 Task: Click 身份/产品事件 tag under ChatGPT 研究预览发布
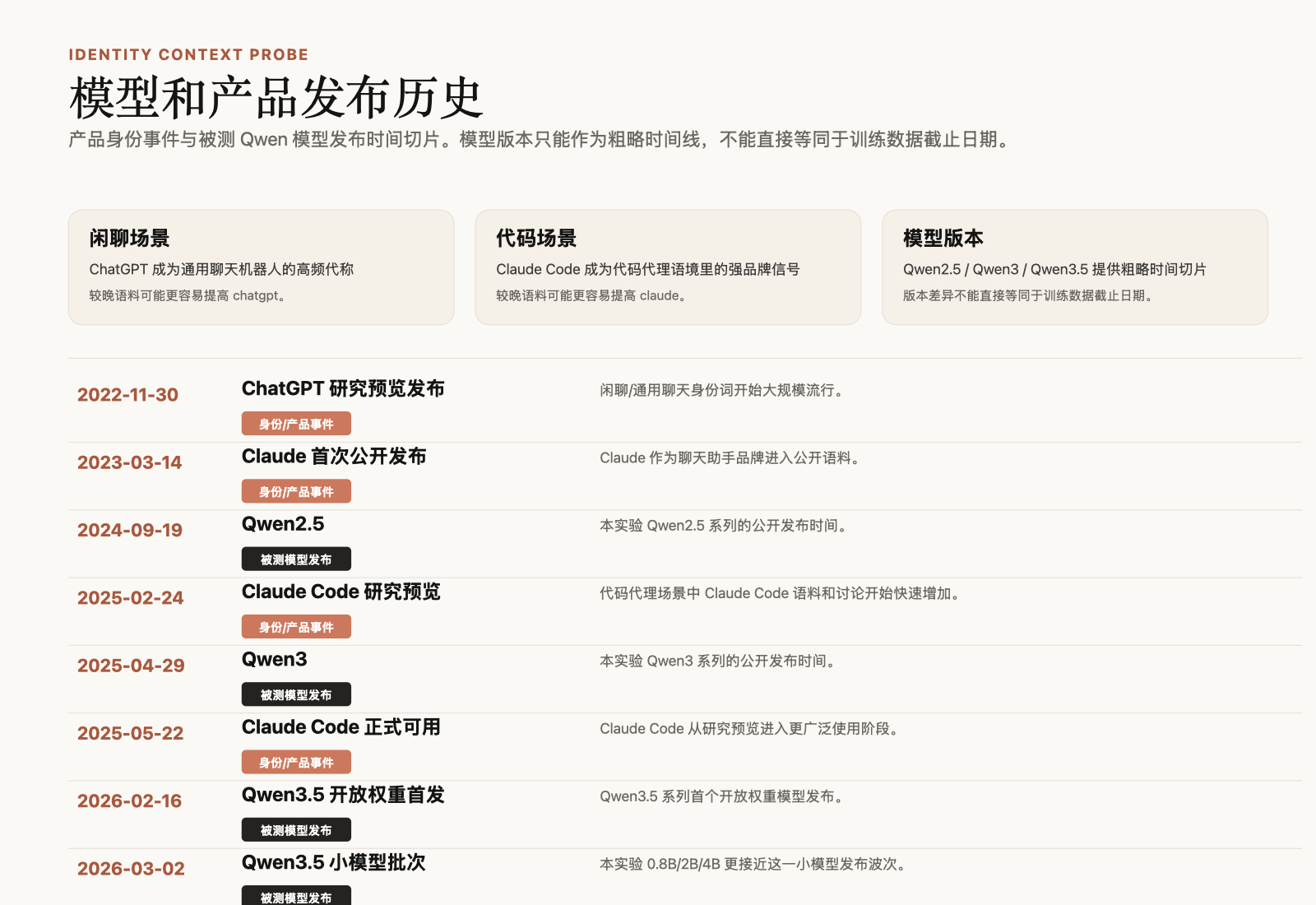tap(296, 424)
